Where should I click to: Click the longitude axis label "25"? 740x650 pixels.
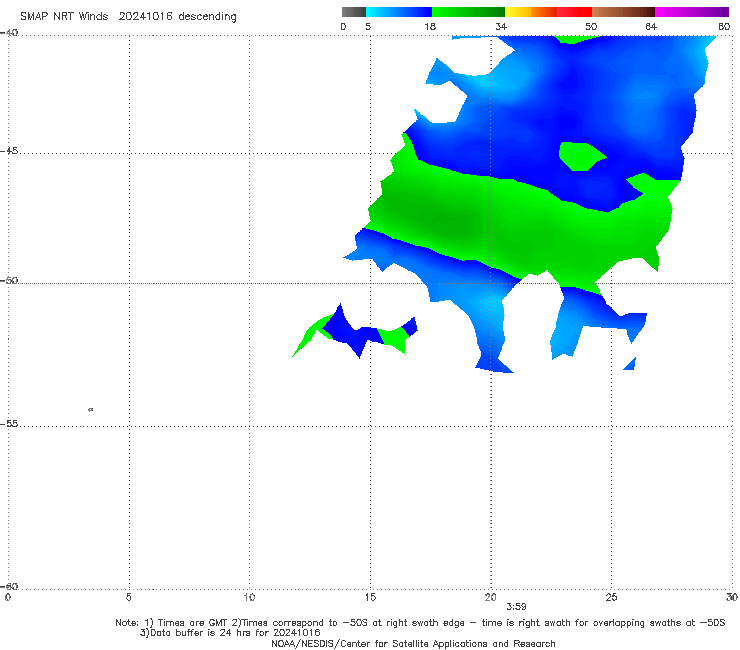tap(611, 597)
